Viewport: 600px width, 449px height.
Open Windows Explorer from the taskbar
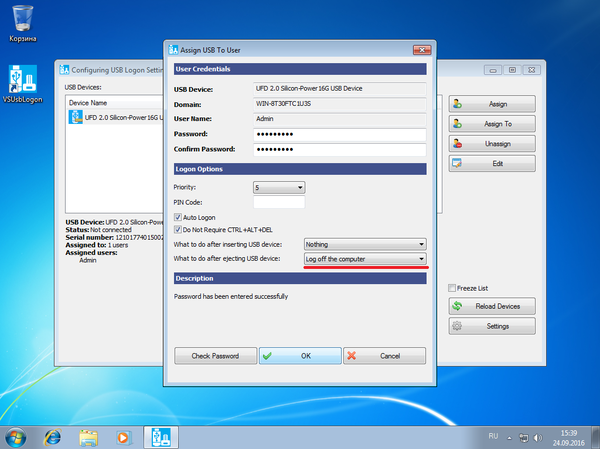[x=88, y=437]
